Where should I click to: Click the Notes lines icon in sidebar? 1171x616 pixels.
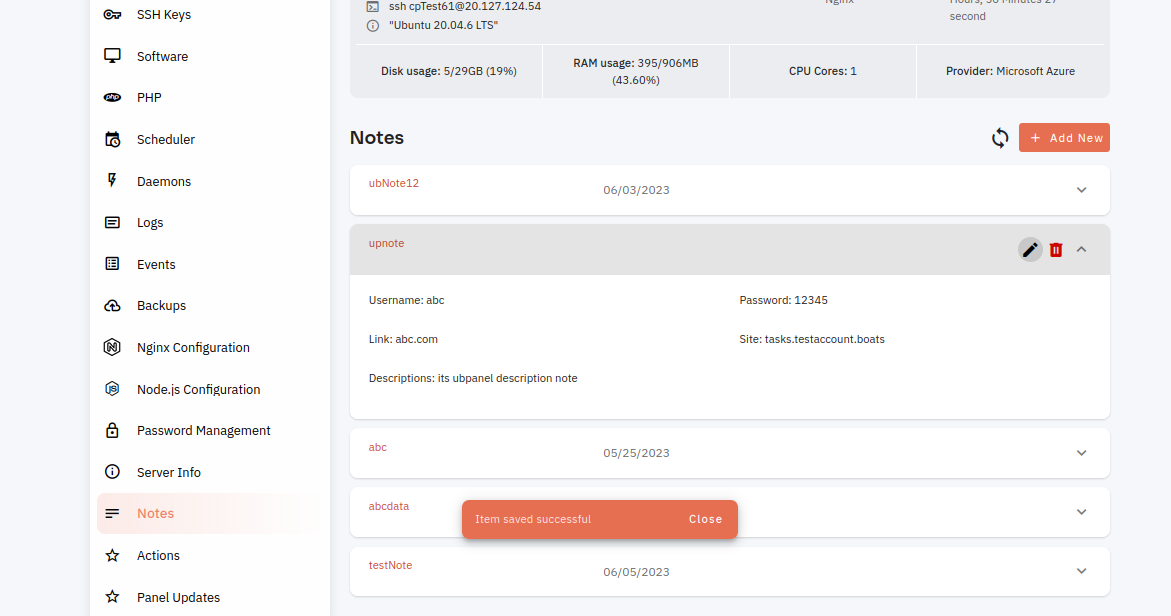(x=112, y=513)
